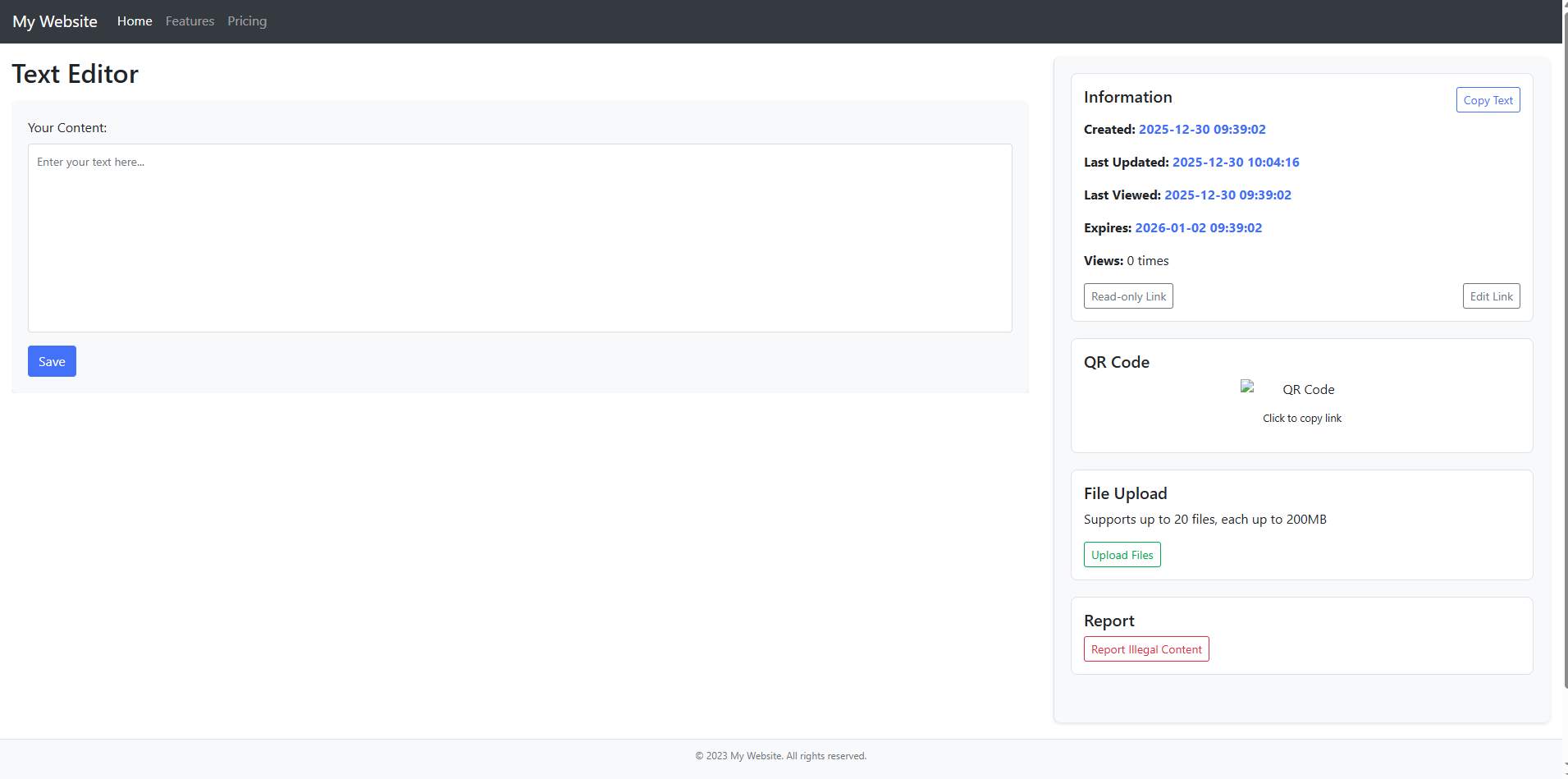Open the My Website brand link
Screen dimensions: 1568x779
click(x=55, y=21)
